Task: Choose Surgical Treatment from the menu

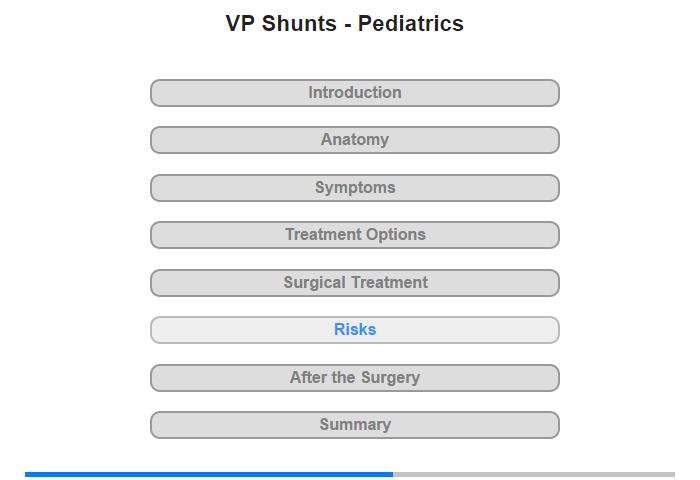Action: 355,283
